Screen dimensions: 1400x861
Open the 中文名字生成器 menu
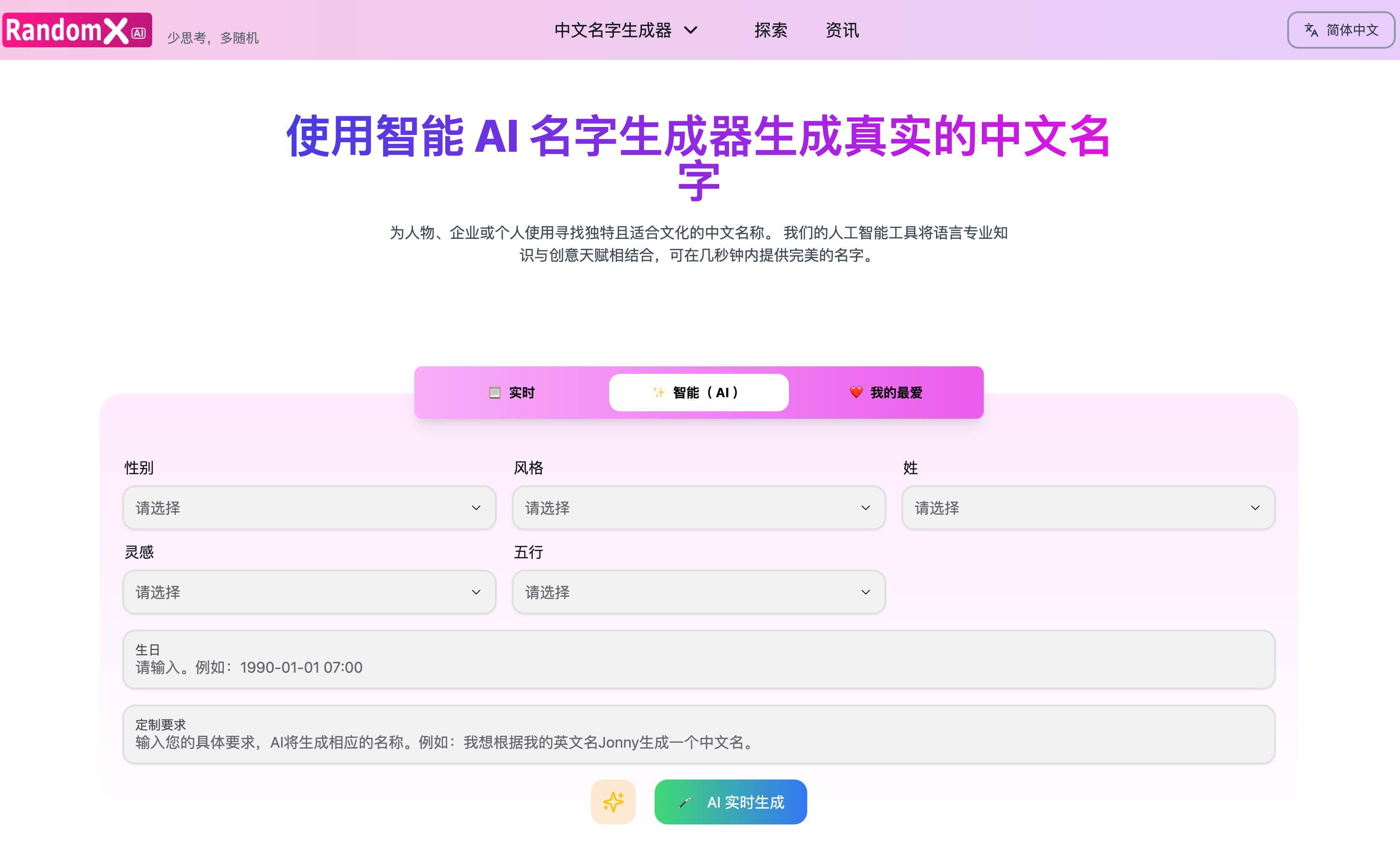tap(626, 30)
